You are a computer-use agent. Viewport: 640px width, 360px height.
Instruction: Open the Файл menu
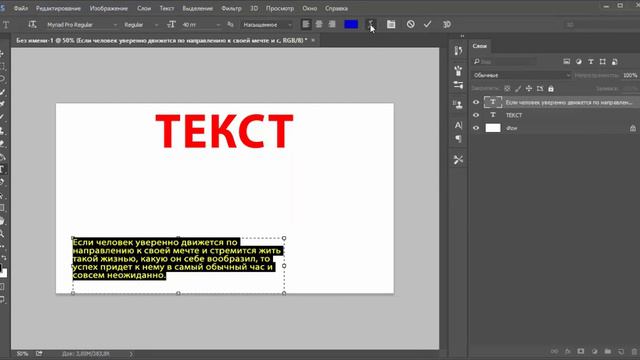[21, 8]
